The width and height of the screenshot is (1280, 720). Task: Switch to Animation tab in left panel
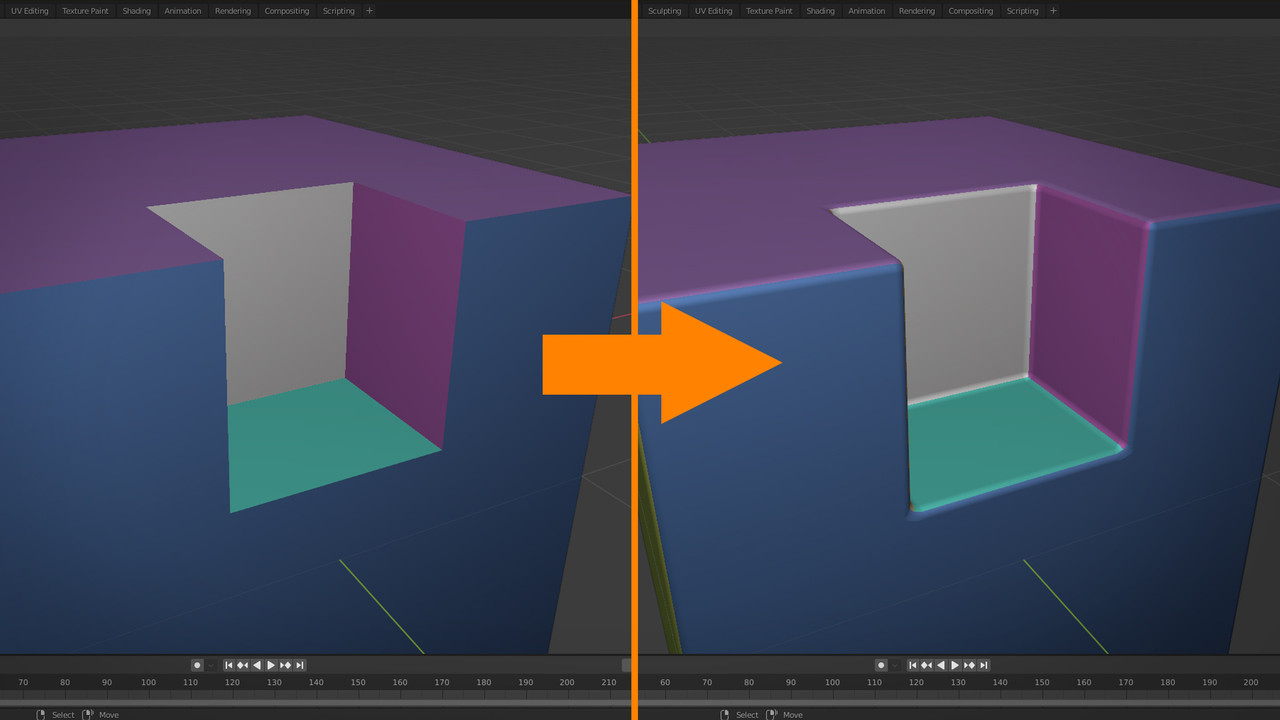183,11
